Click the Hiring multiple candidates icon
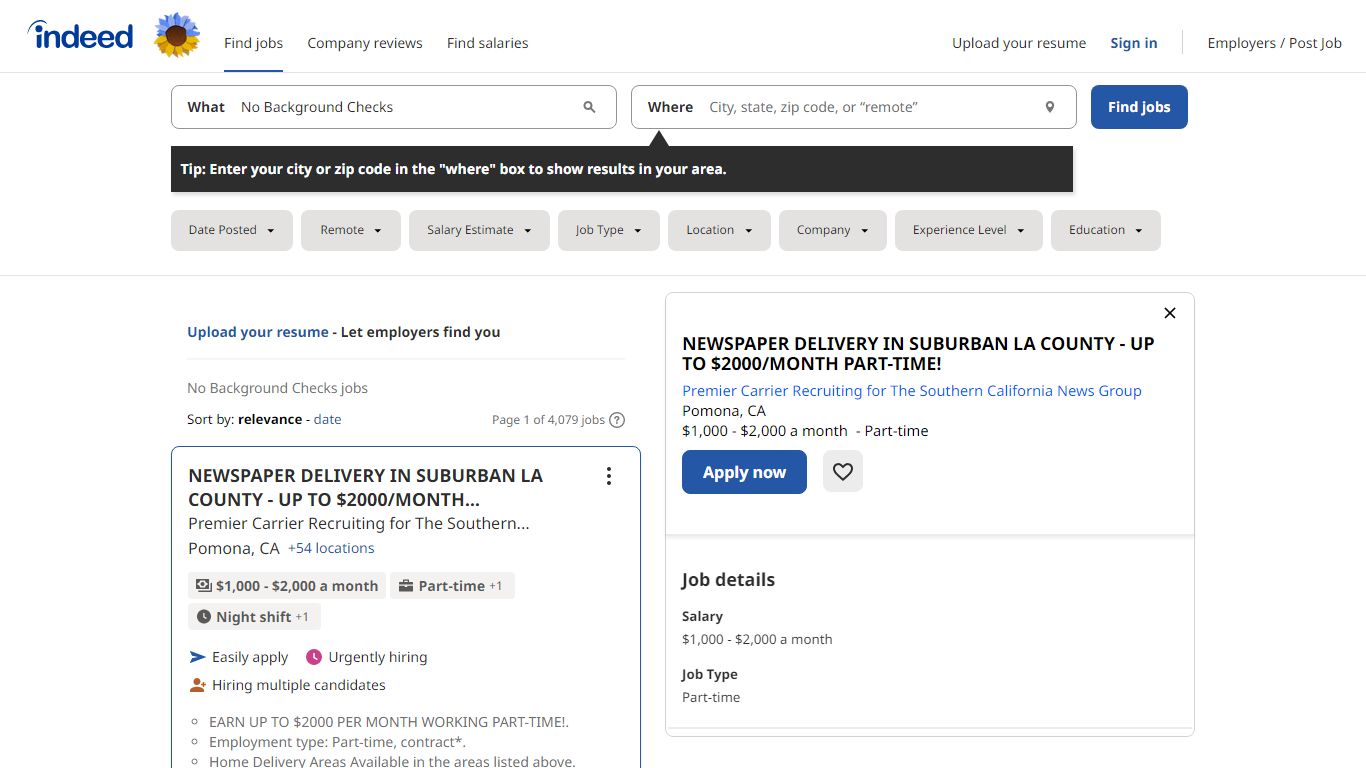1366x768 pixels. (198, 685)
